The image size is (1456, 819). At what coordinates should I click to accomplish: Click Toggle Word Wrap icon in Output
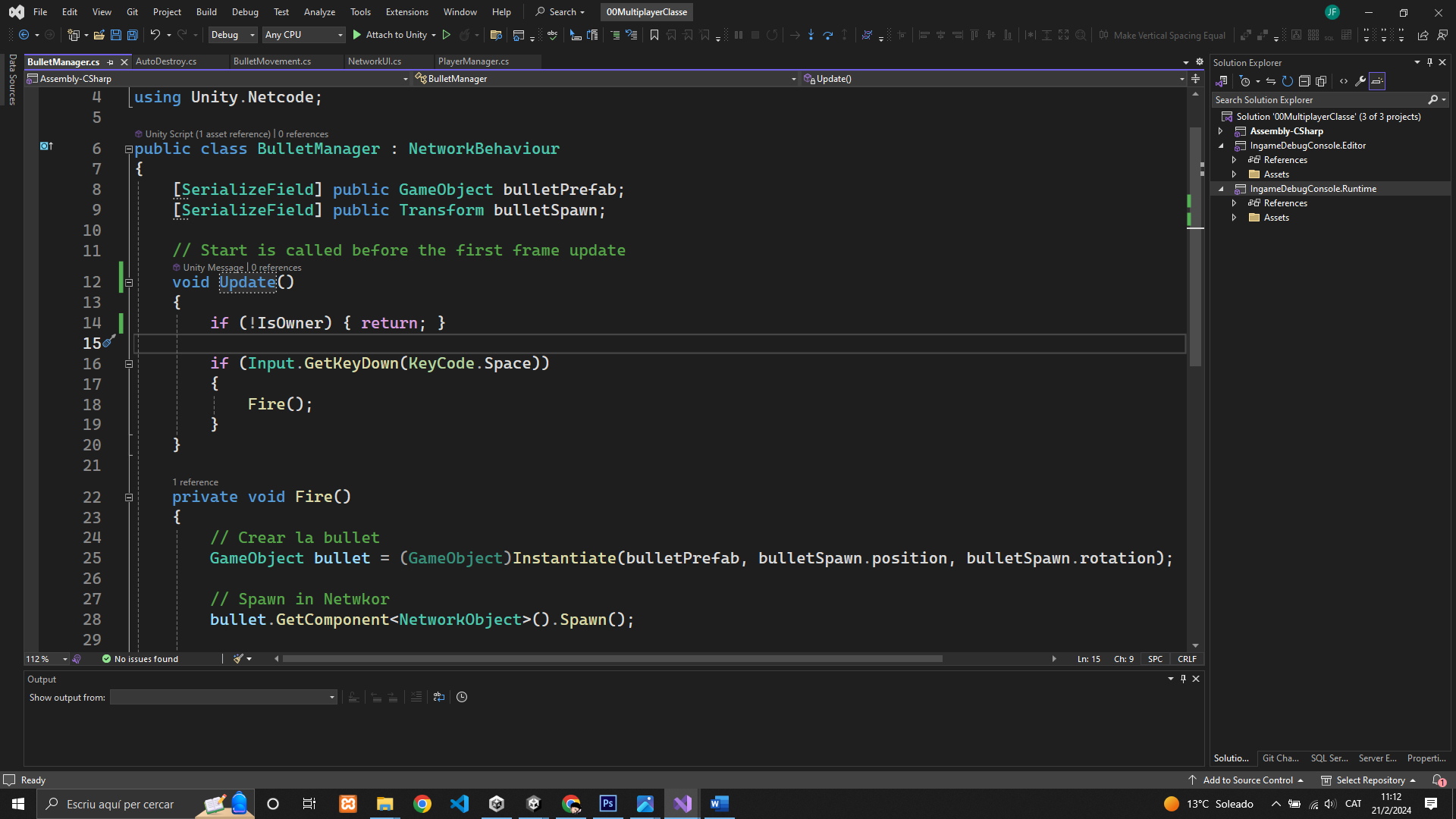(x=438, y=697)
